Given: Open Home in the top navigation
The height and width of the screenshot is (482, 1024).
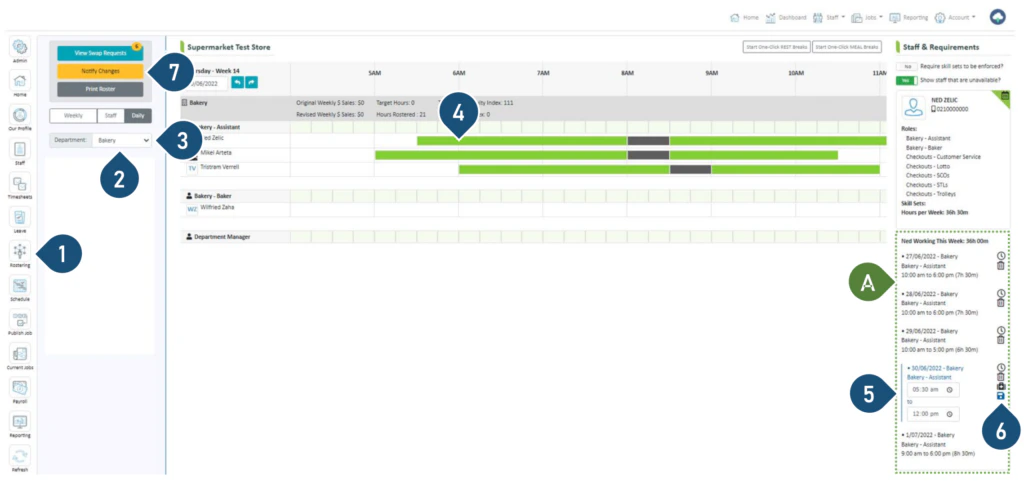Looking at the screenshot, I should [x=744, y=18].
